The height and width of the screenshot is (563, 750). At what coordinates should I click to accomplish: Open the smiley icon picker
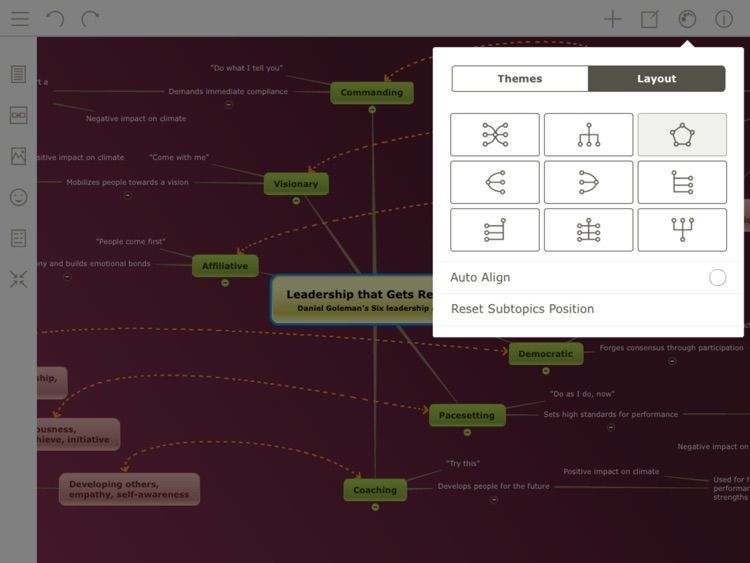19,197
